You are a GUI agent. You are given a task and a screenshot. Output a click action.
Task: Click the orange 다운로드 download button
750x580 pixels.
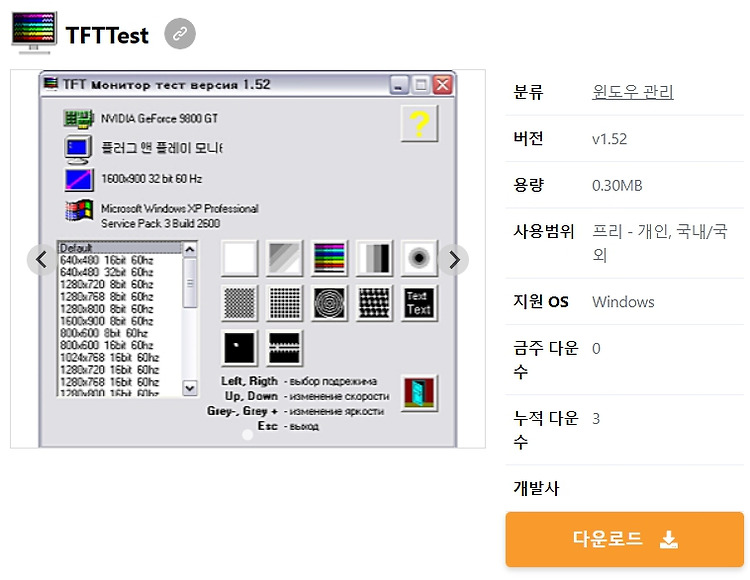(624, 539)
